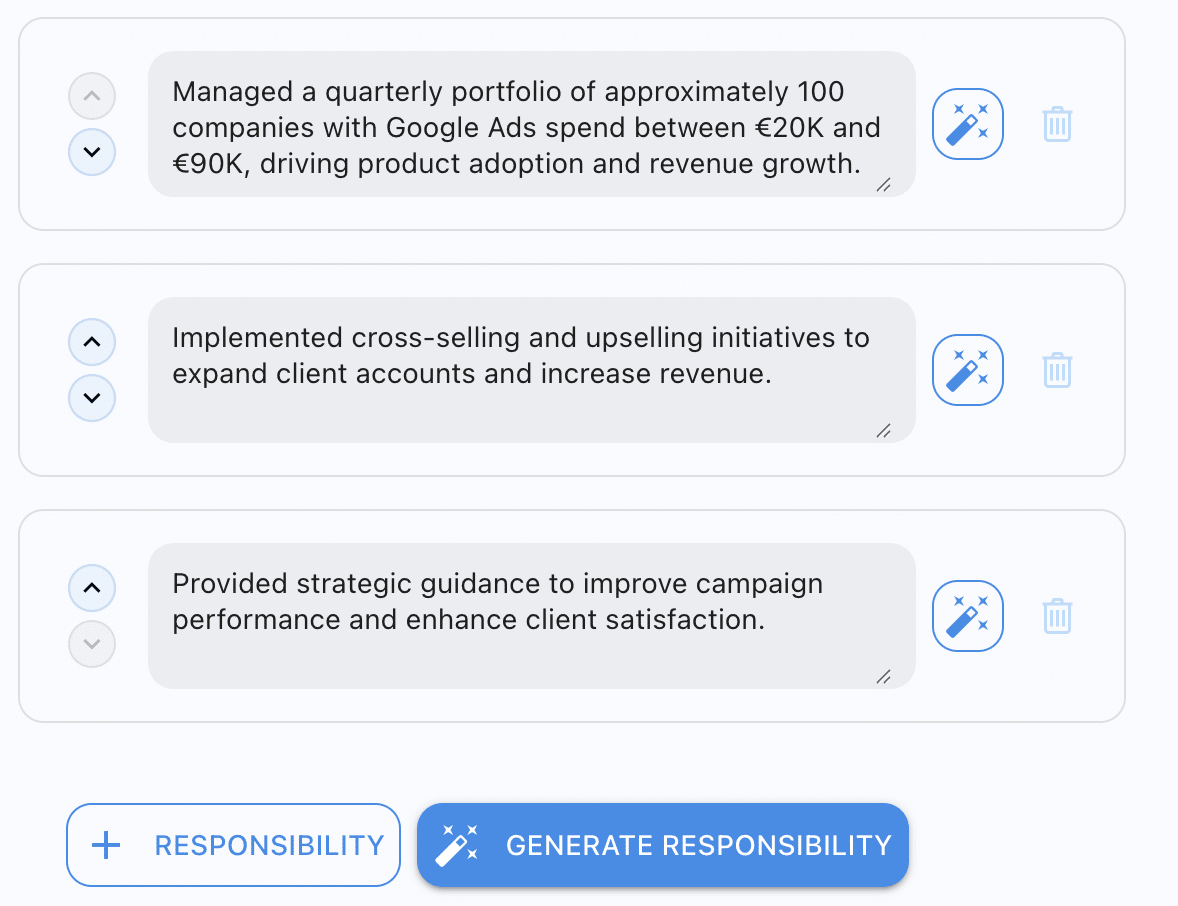Screen dimensions: 1178x906
Task: Click the grayed down chevron on the last entry
Action: pos(91,644)
